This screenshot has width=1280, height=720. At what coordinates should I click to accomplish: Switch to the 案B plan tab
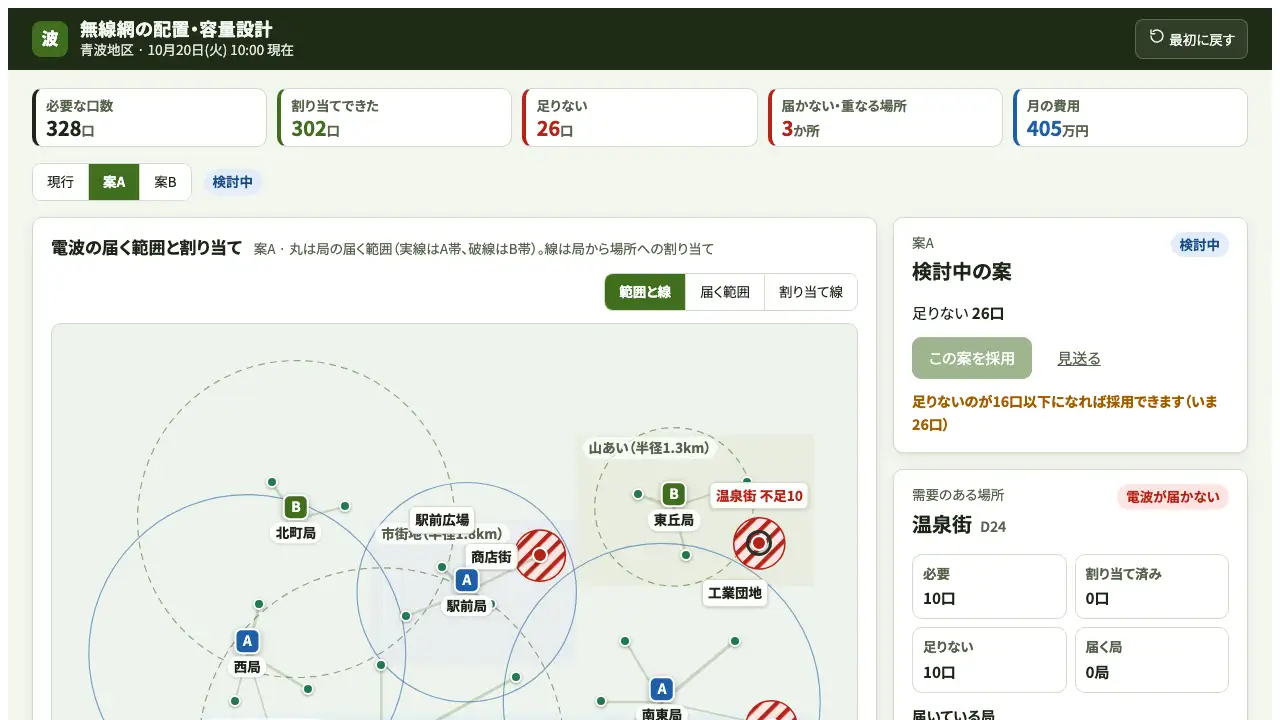[x=165, y=182]
